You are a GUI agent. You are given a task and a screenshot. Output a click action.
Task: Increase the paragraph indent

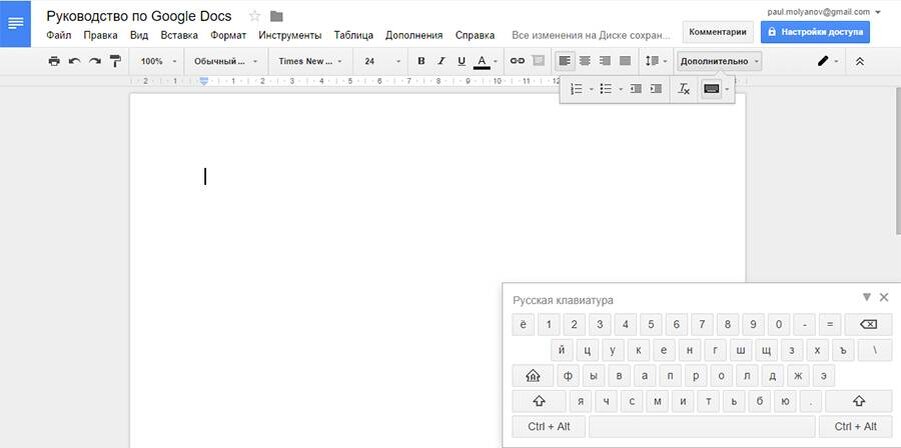coord(656,89)
